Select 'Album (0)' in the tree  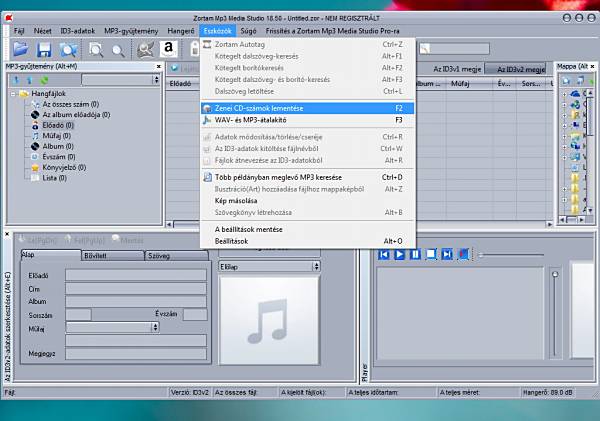point(58,146)
